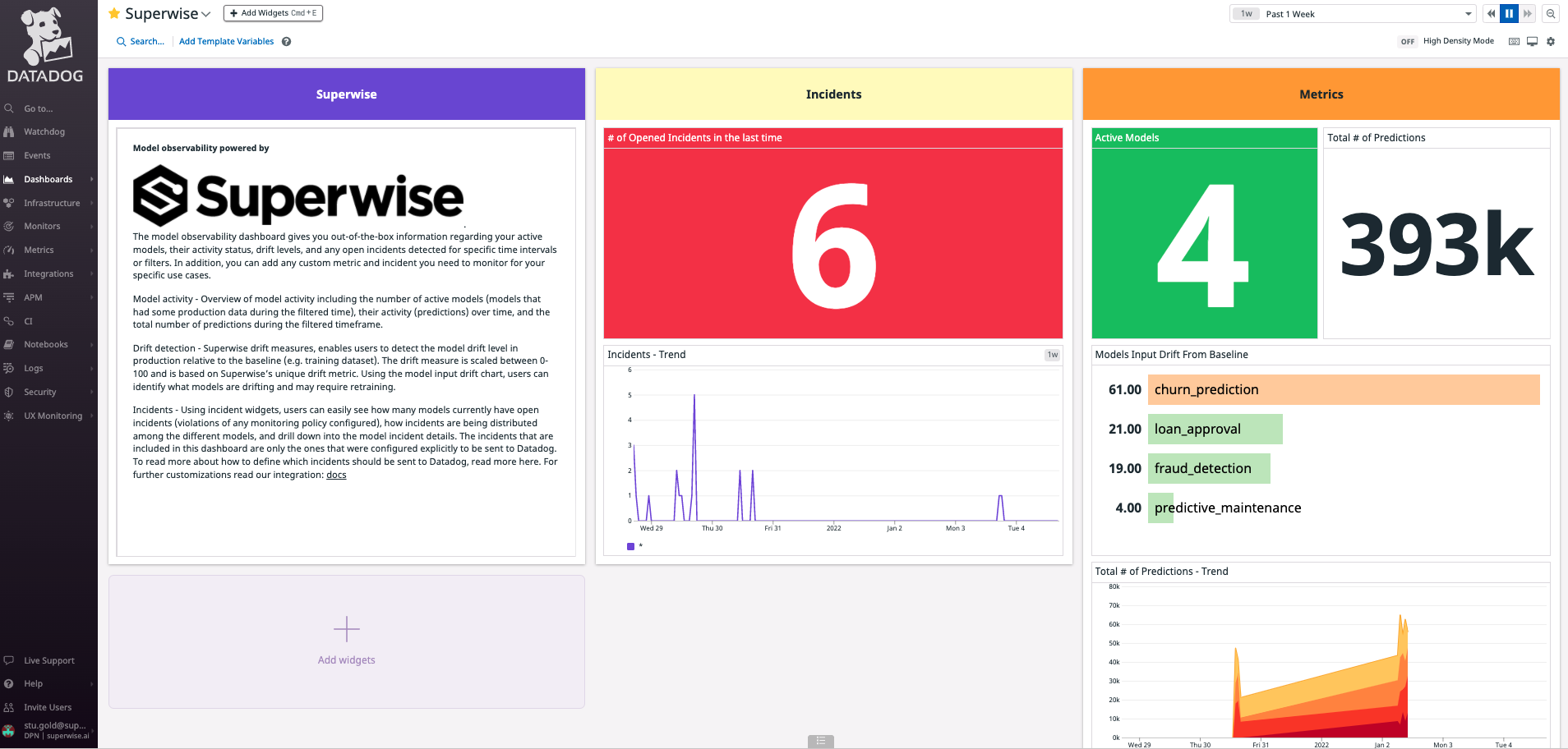1568x749 pixels.
Task: Expand the Integrations submenu arrow
Action: tap(92, 273)
